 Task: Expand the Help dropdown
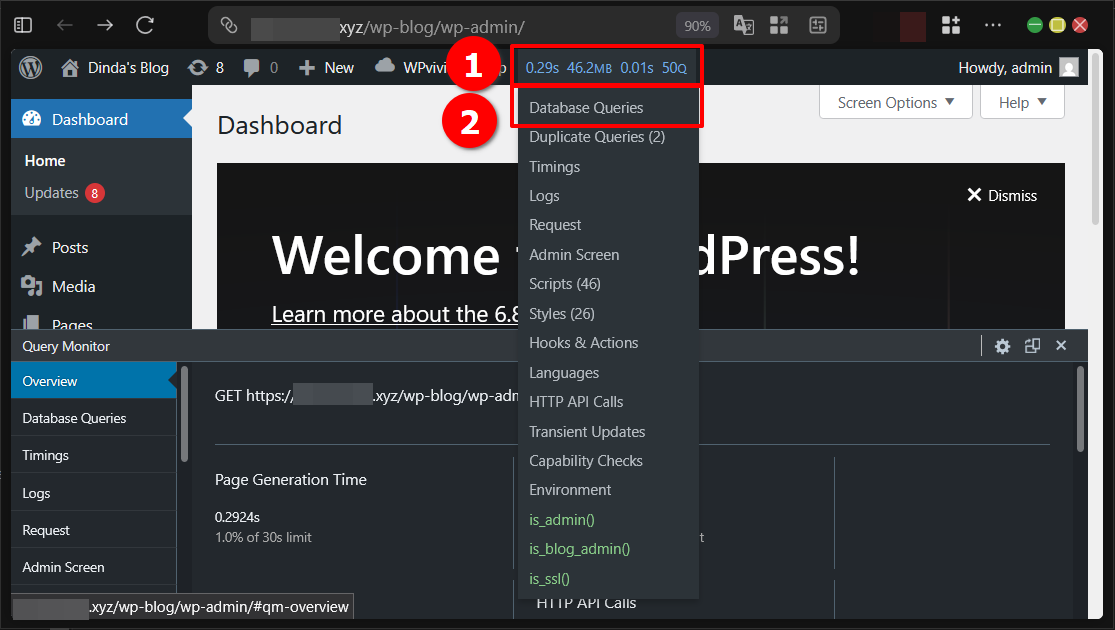[x=1020, y=102]
